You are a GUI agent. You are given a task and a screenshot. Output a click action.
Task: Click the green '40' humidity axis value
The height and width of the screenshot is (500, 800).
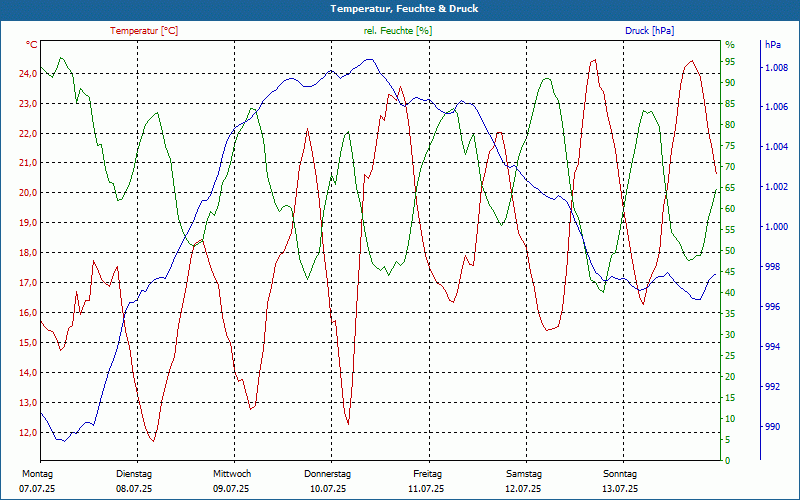pyautogui.click(x=730, y=293)
